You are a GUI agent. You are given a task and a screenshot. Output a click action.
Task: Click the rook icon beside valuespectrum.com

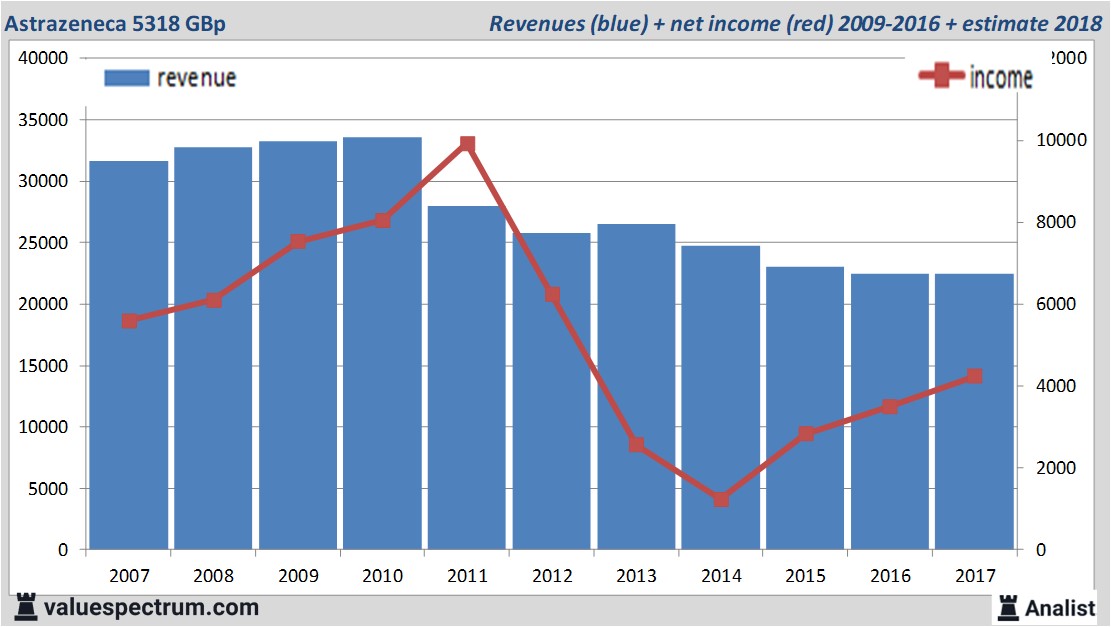click(x=26, y=606)
